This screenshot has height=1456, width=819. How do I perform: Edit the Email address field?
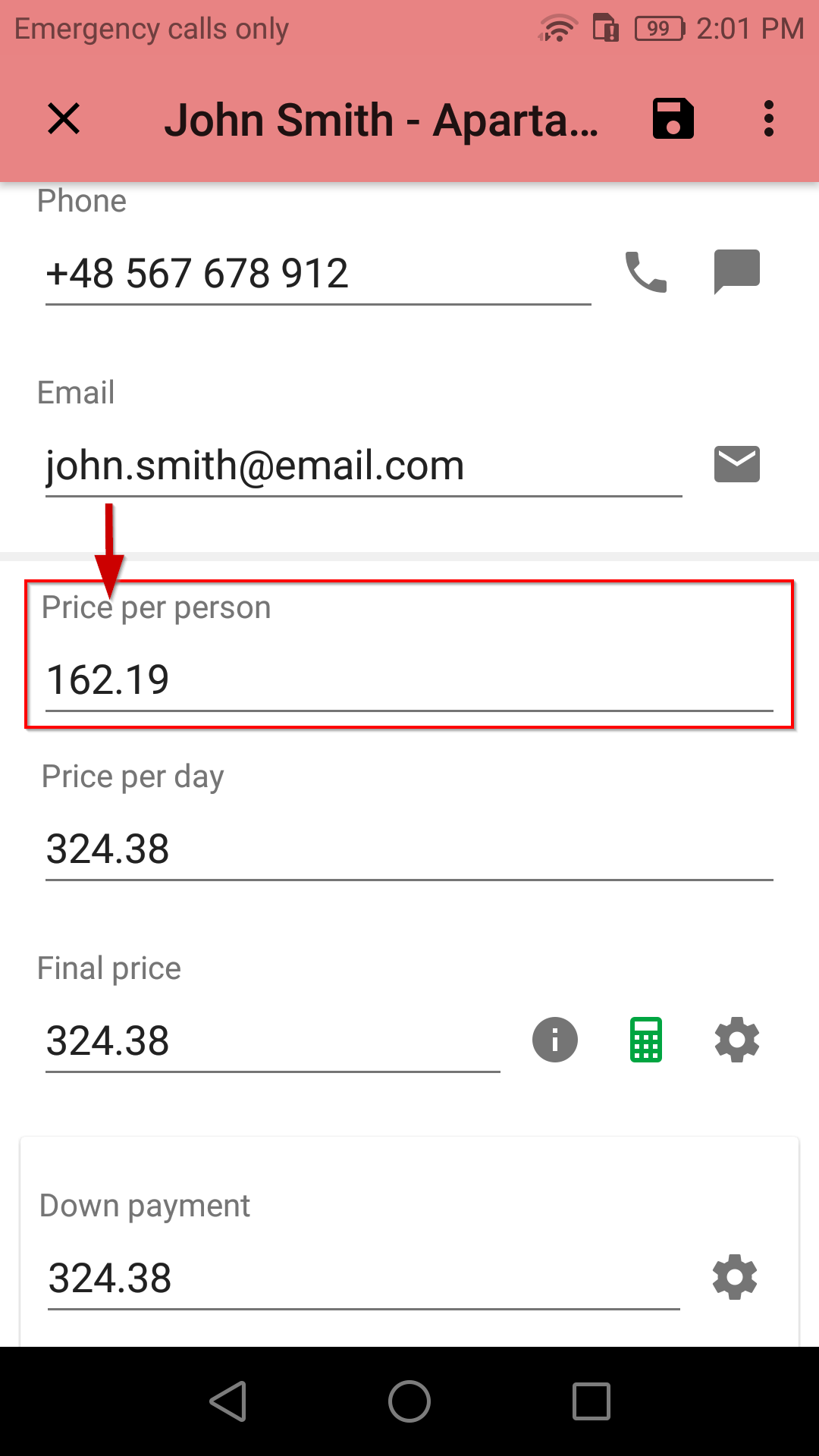[x=364, y=466]
